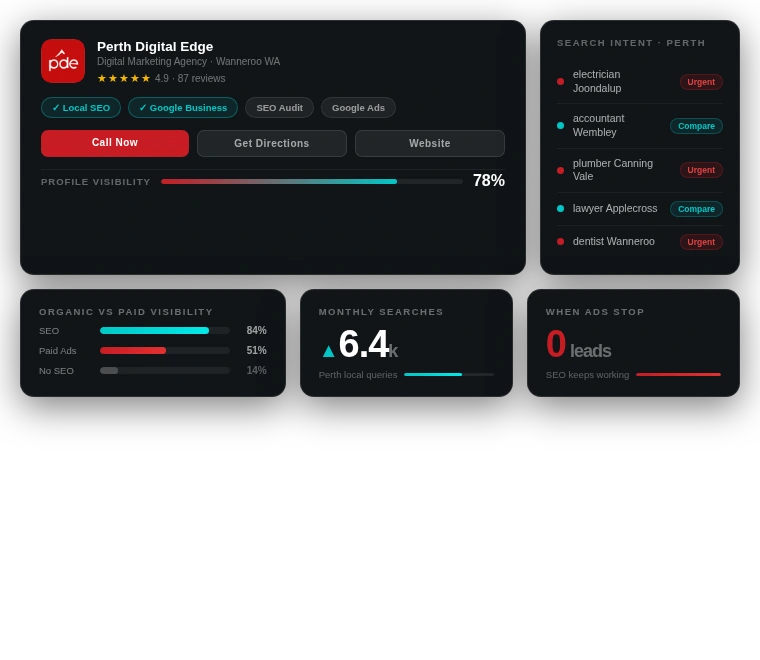Select Urgent tag for electrician Joondalup

pyautogui.click(x=701, y=82)
